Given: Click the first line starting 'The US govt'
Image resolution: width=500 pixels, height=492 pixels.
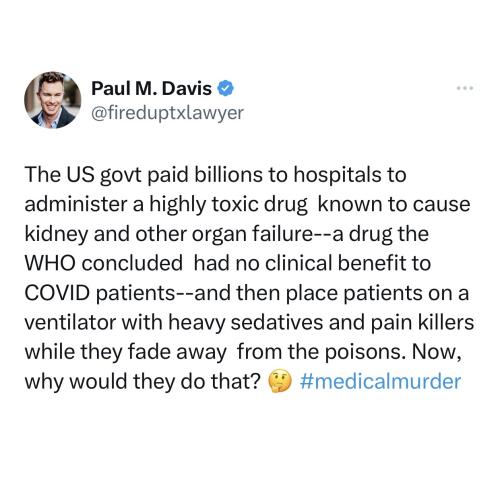Looking at the screenshot, I should 215,175.
